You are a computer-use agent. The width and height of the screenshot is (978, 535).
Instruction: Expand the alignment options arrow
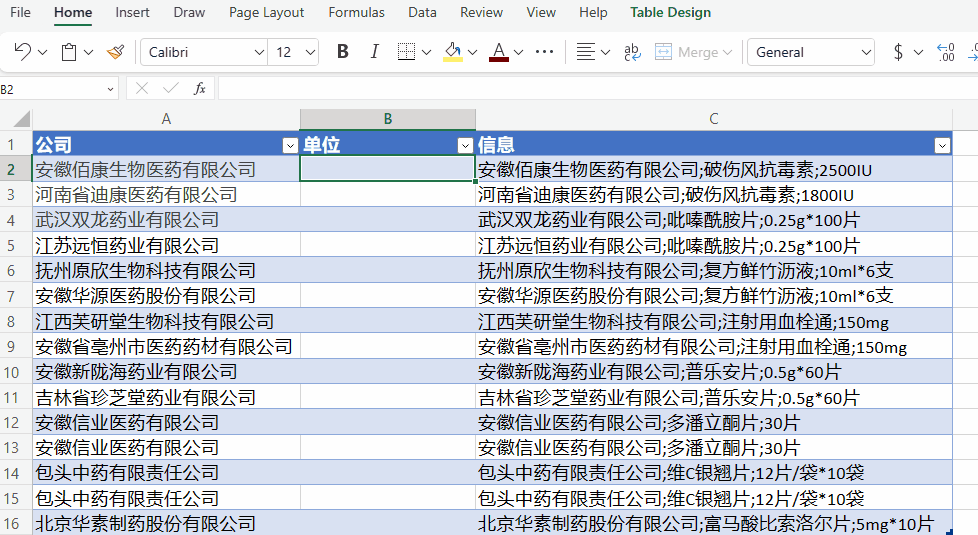605,52
